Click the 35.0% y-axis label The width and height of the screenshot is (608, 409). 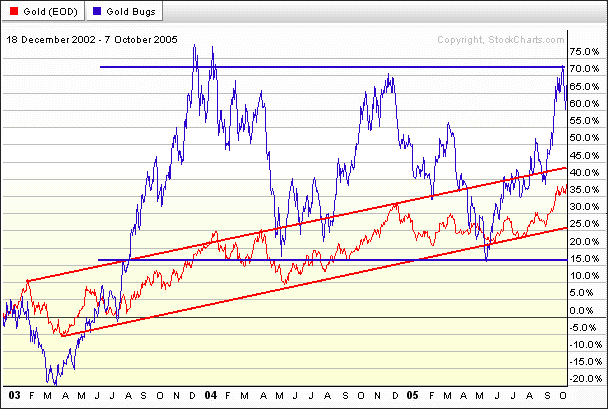[x=584, y=190]
